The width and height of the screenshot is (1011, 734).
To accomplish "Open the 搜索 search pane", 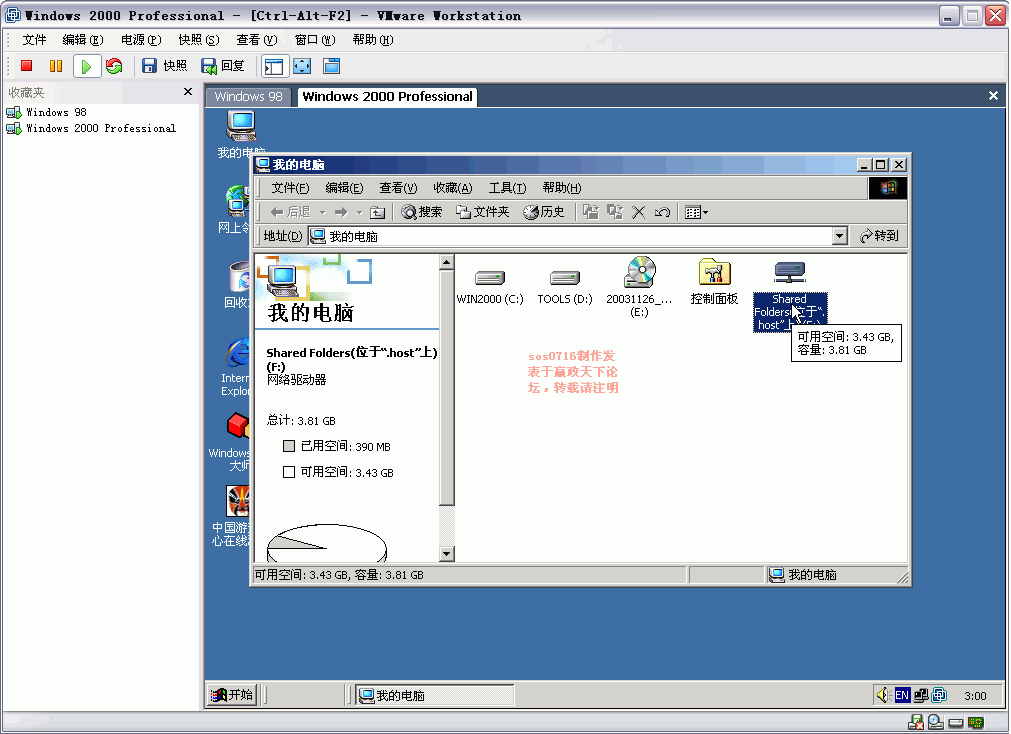I will point(422,212).
